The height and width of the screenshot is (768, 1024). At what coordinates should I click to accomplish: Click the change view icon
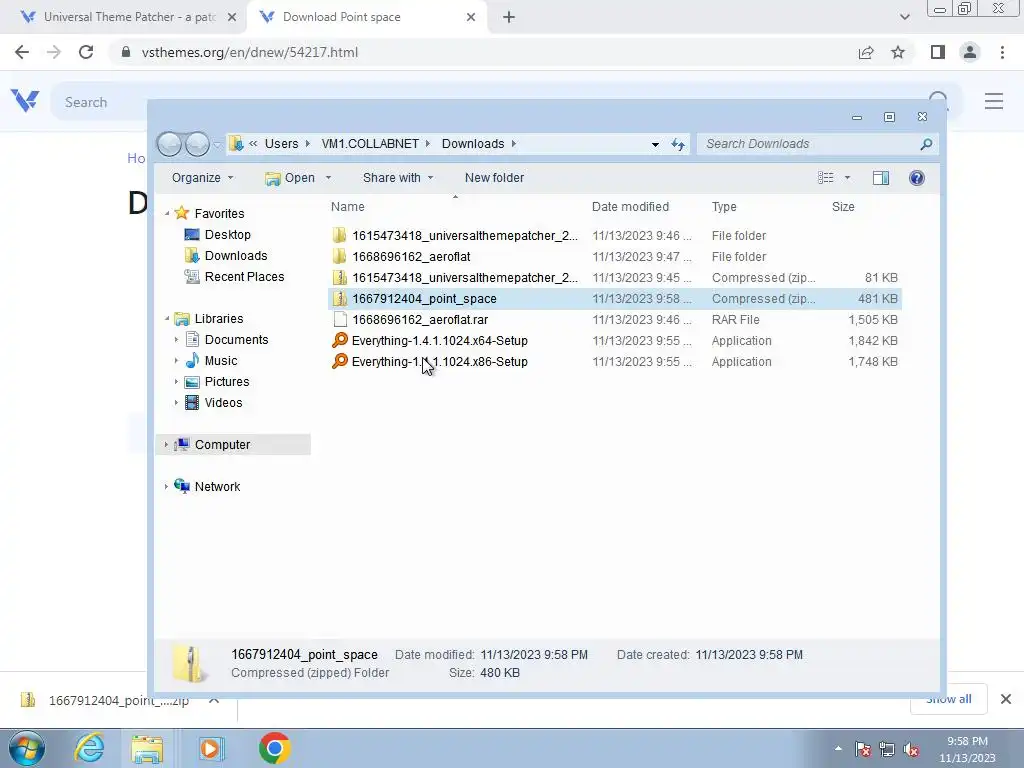[825, 178]
